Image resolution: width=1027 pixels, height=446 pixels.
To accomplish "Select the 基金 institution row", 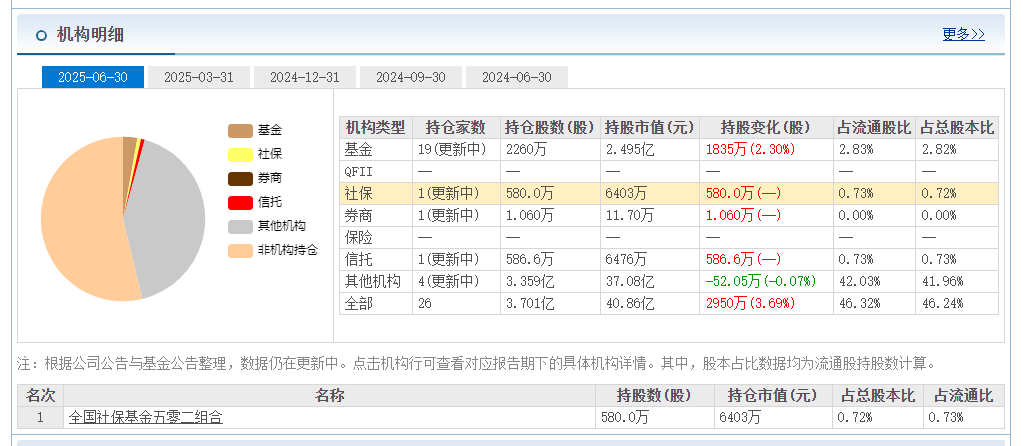I will point(669,149).
